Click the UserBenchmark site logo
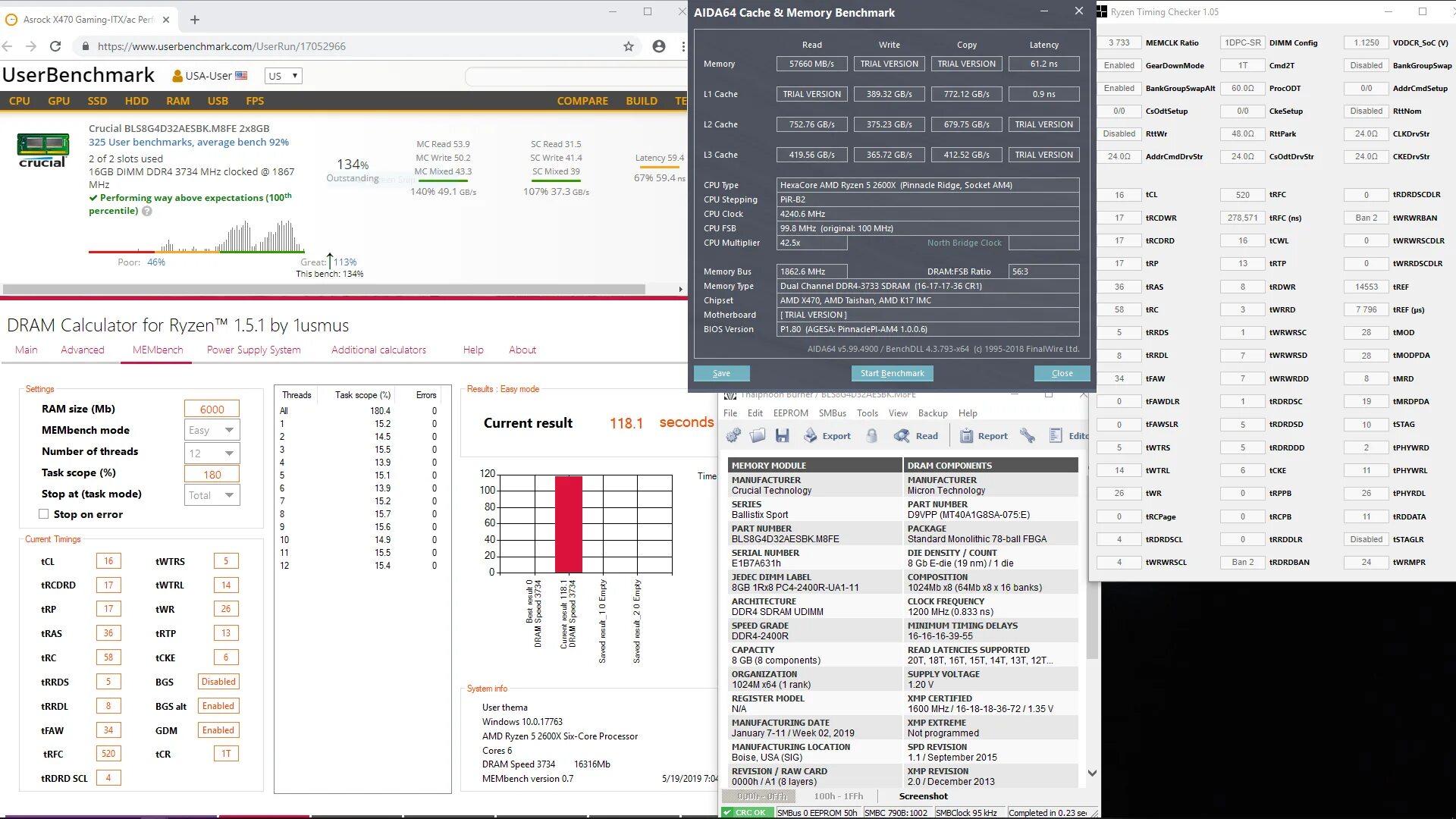 tap(78, 75)
